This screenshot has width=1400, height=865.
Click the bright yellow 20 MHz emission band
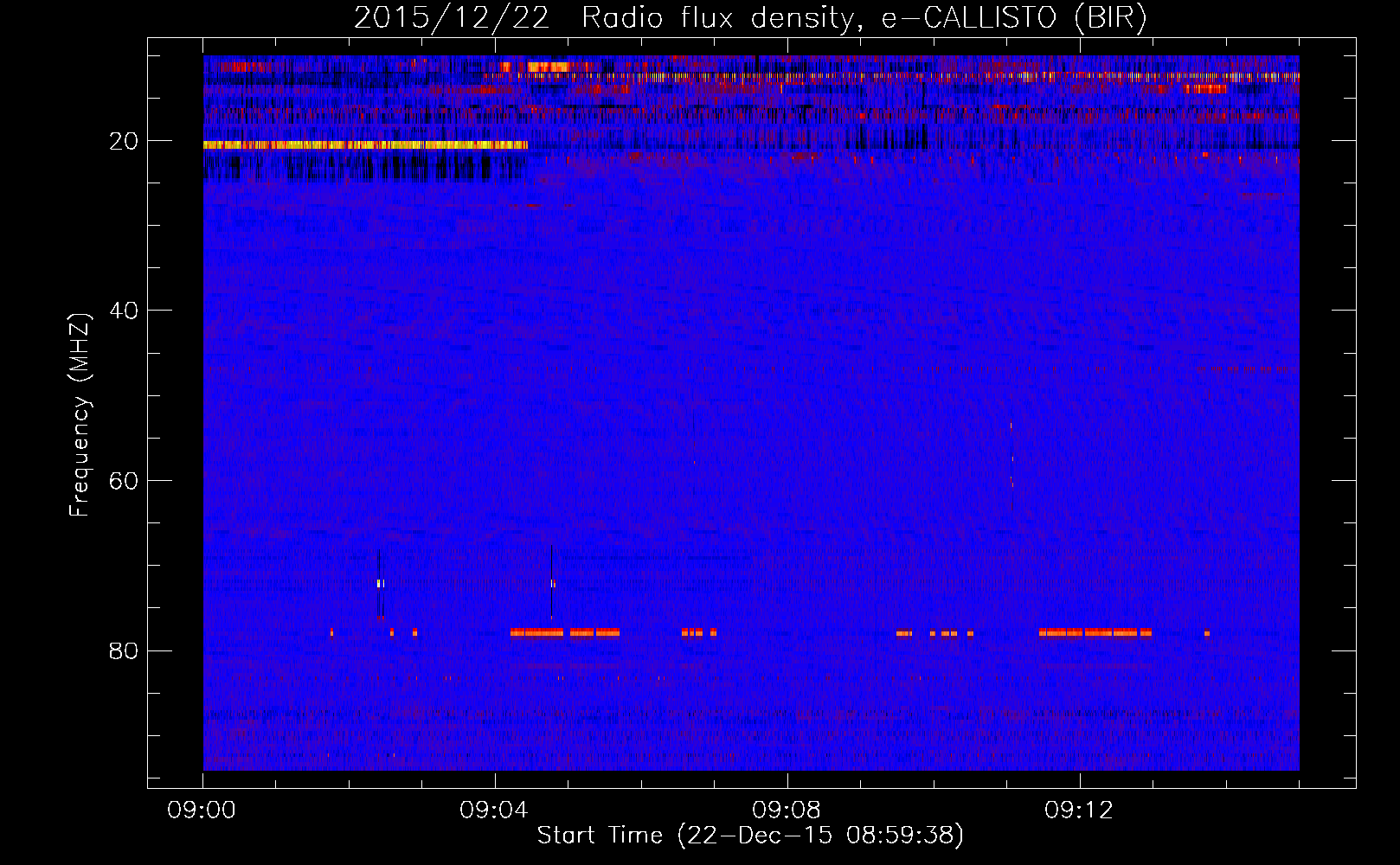(365, 145)
